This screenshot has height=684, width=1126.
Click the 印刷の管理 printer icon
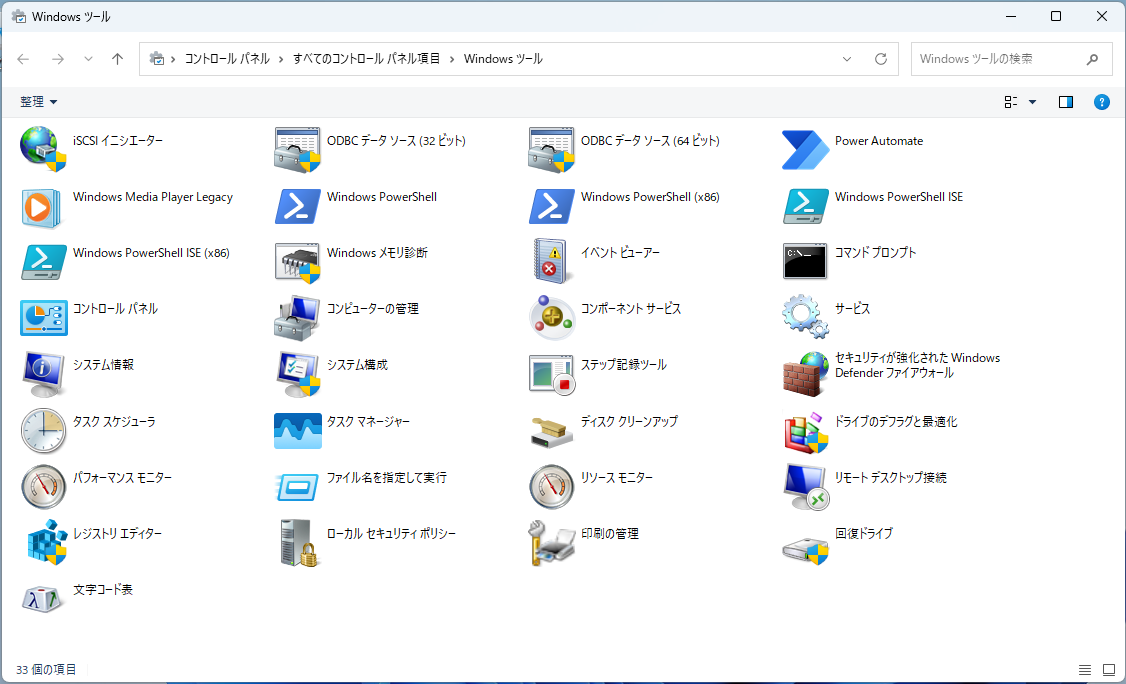[x=552, y=542]
